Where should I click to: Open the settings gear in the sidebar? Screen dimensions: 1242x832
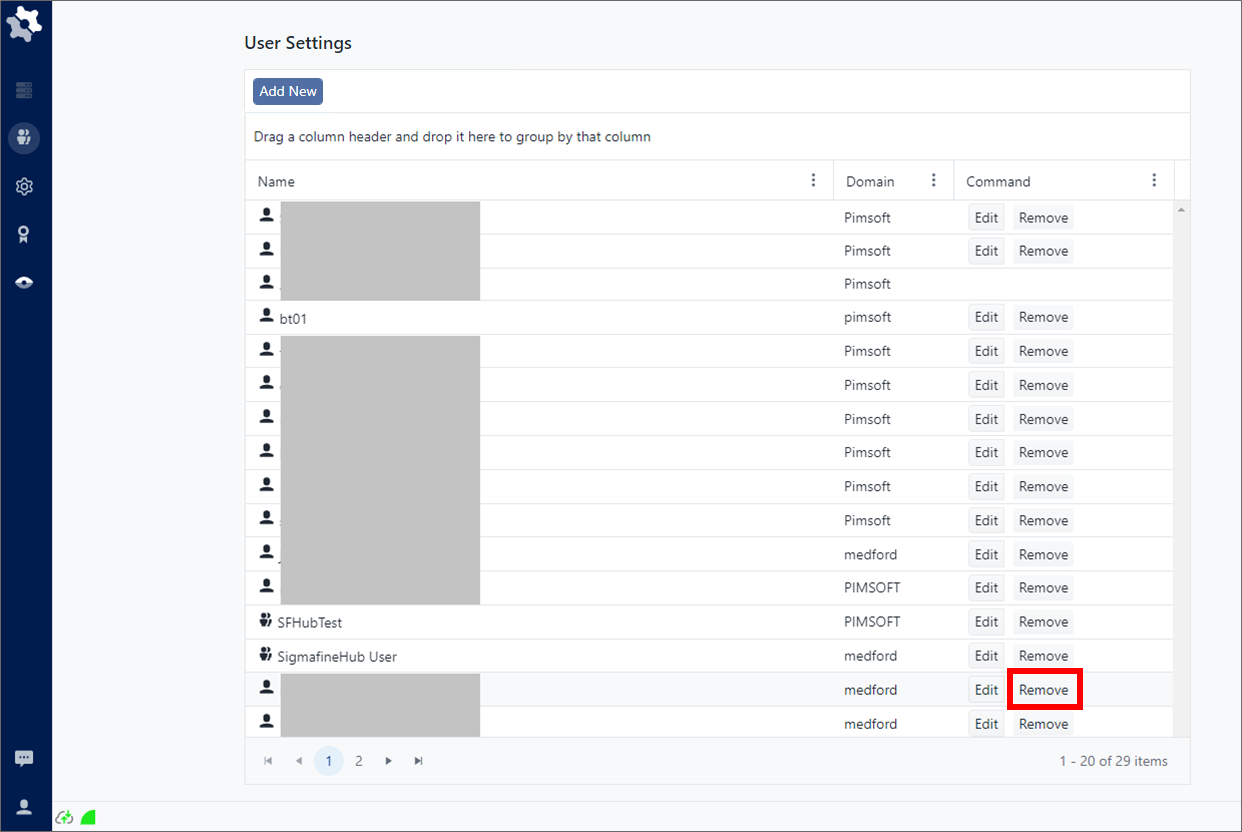pos(24,187)
